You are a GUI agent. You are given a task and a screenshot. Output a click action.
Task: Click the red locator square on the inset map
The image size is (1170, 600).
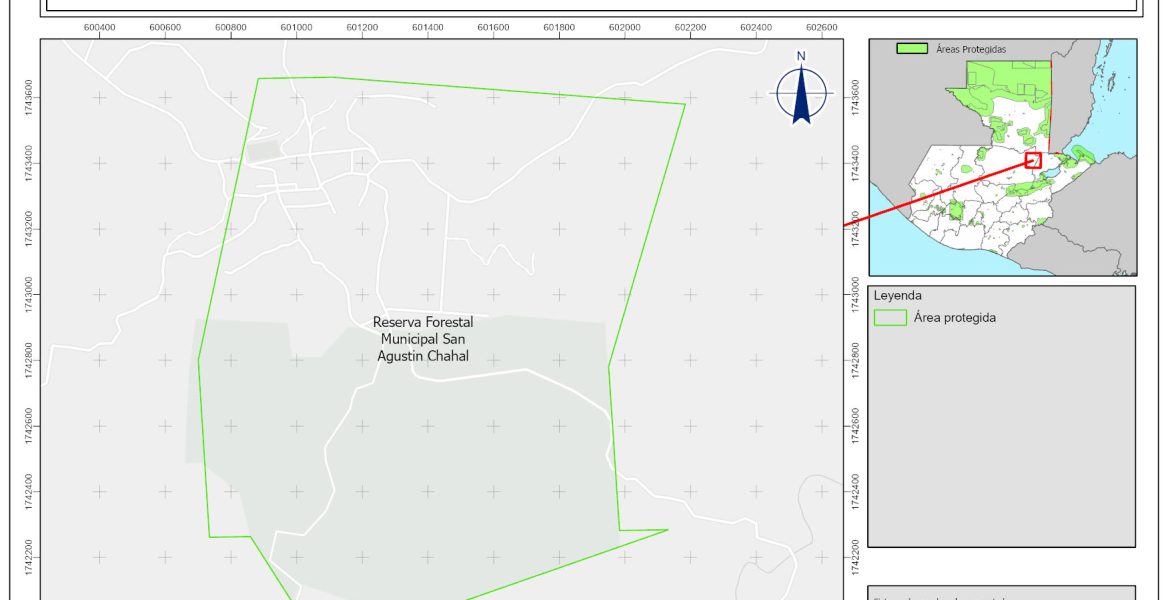1033,160
